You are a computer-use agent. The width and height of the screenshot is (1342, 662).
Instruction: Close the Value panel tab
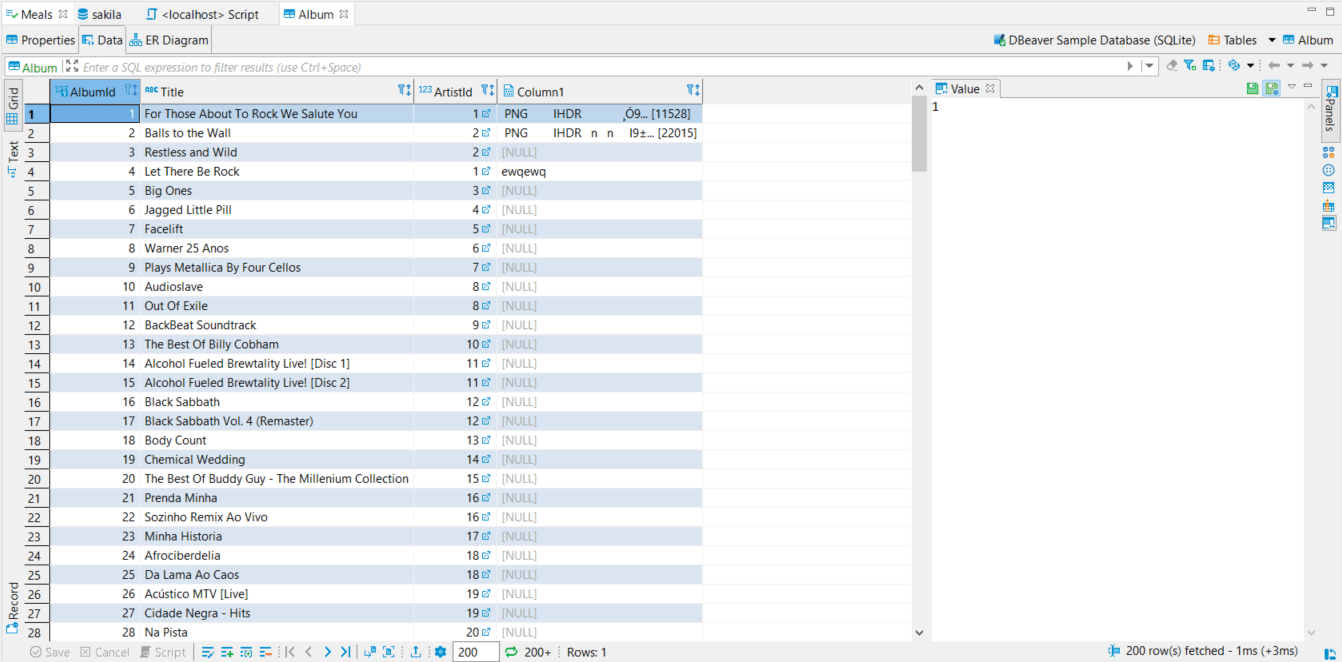990,89
